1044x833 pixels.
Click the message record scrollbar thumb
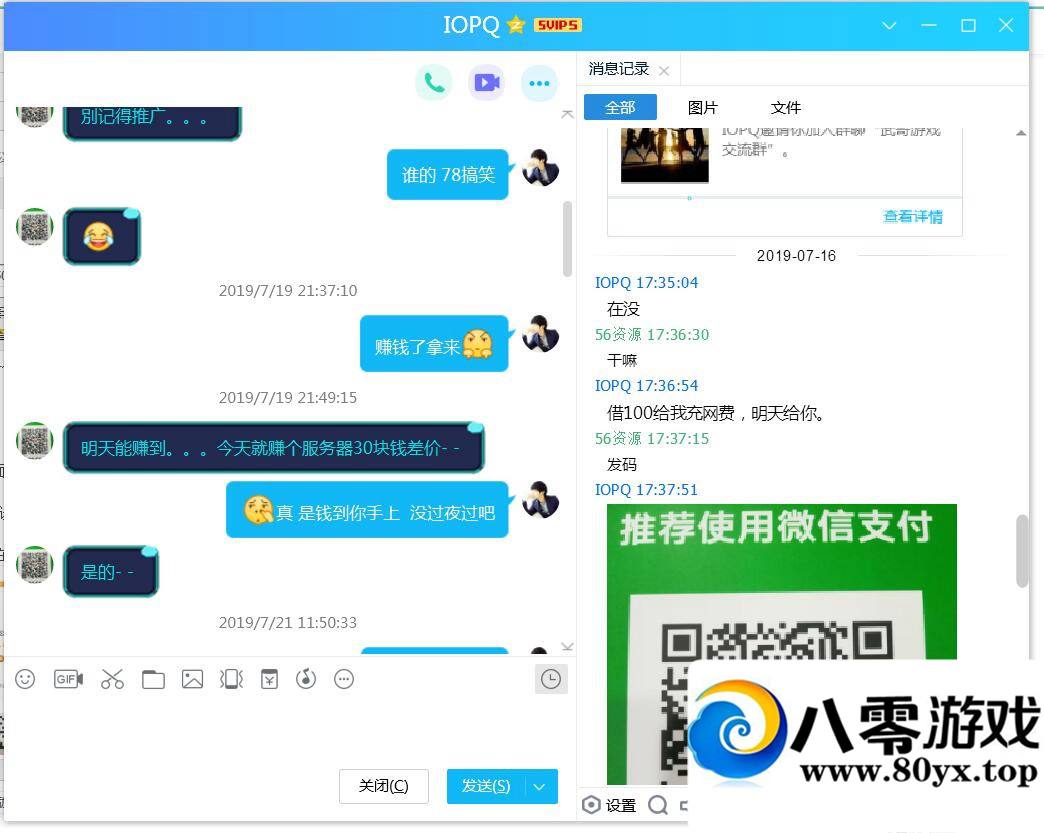point(1022,551)
